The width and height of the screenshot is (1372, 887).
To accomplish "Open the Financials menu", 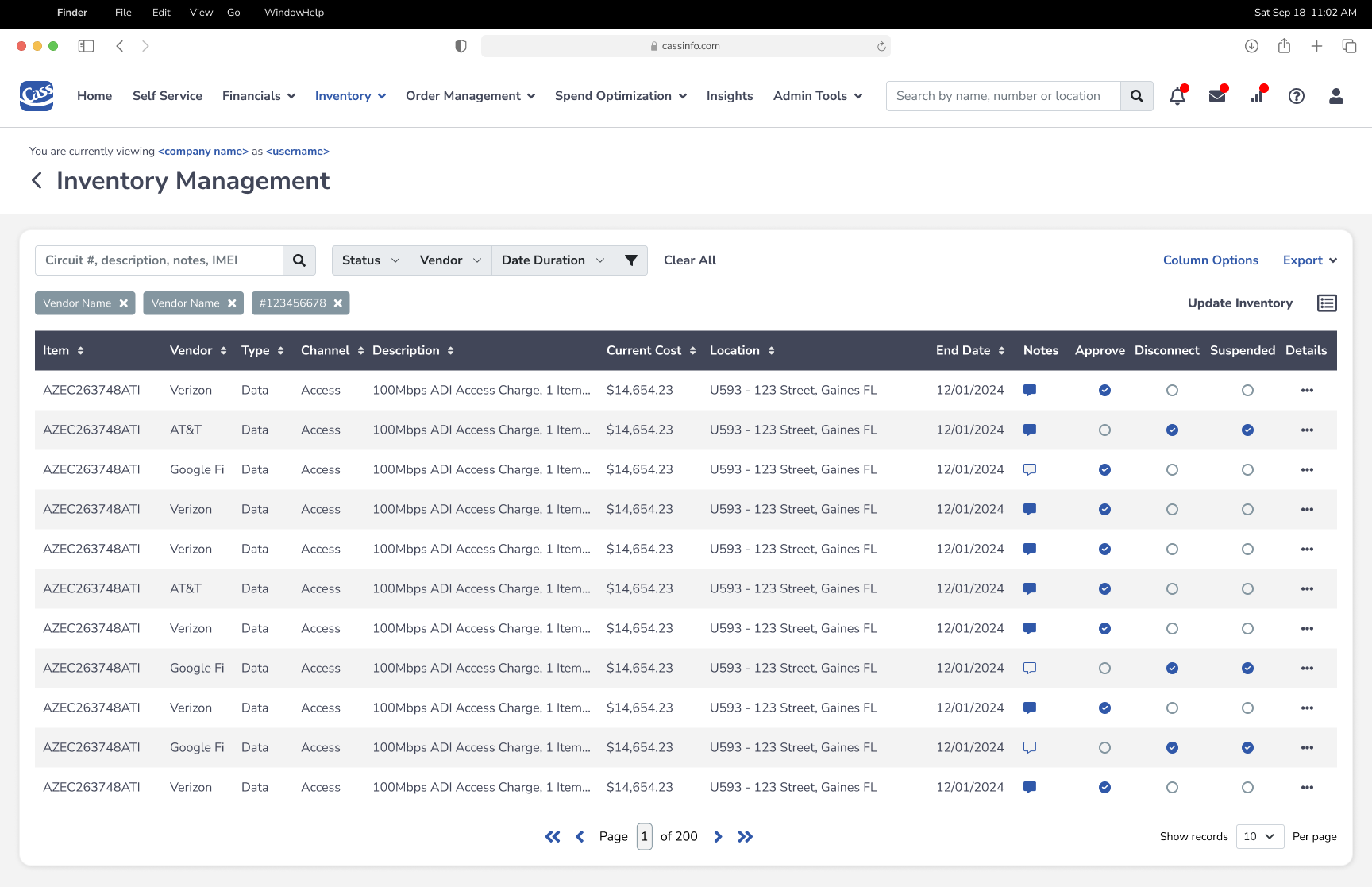I will click(x=259, y=96).
